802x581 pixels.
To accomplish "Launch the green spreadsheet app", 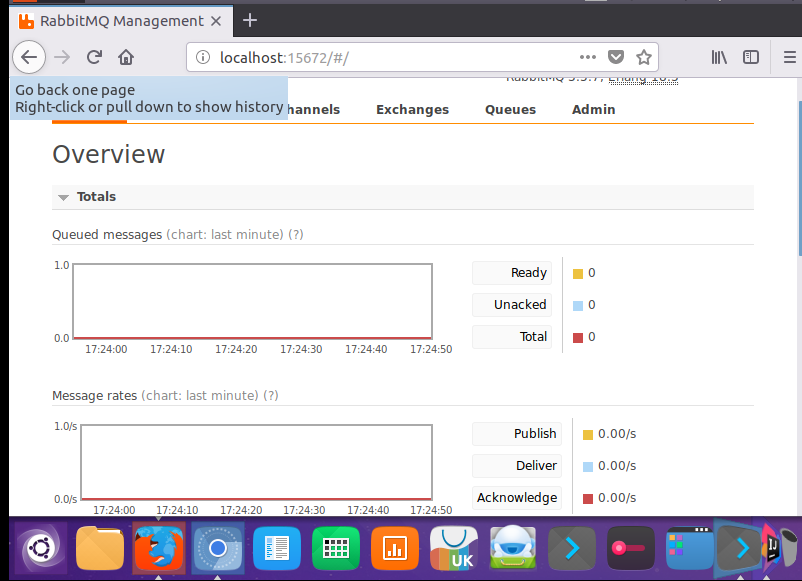I will 336,548.
